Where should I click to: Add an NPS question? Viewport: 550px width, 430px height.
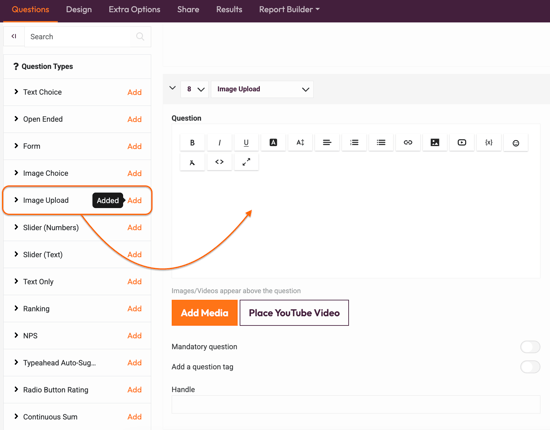[134, 336]
